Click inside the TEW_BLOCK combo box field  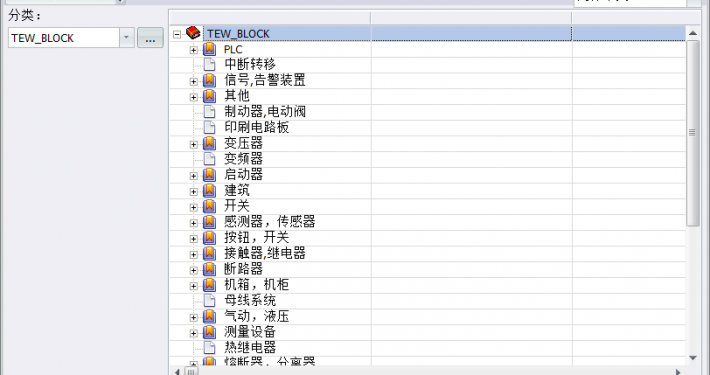click(x=64, y=38)
